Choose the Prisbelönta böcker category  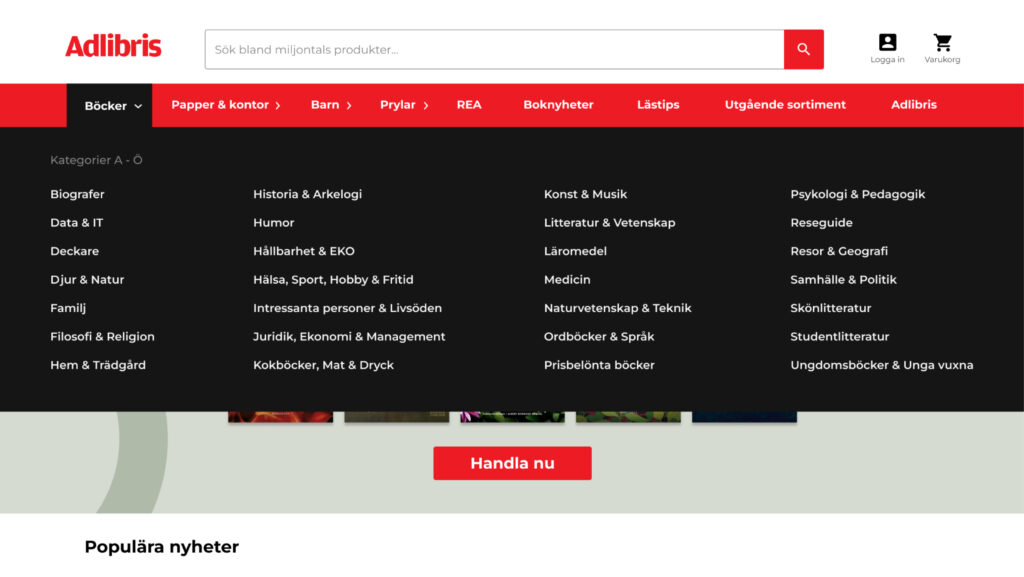point(599,365)
